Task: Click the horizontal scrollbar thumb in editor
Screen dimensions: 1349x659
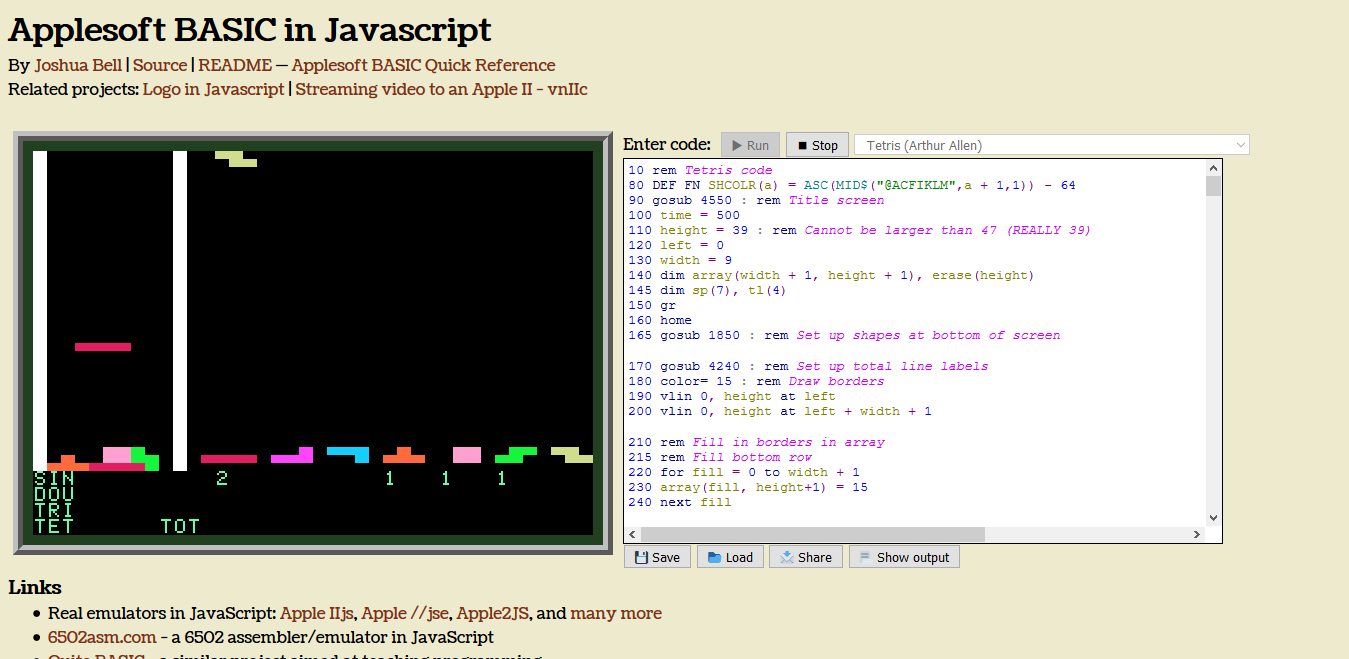Action: pos(813,535)
